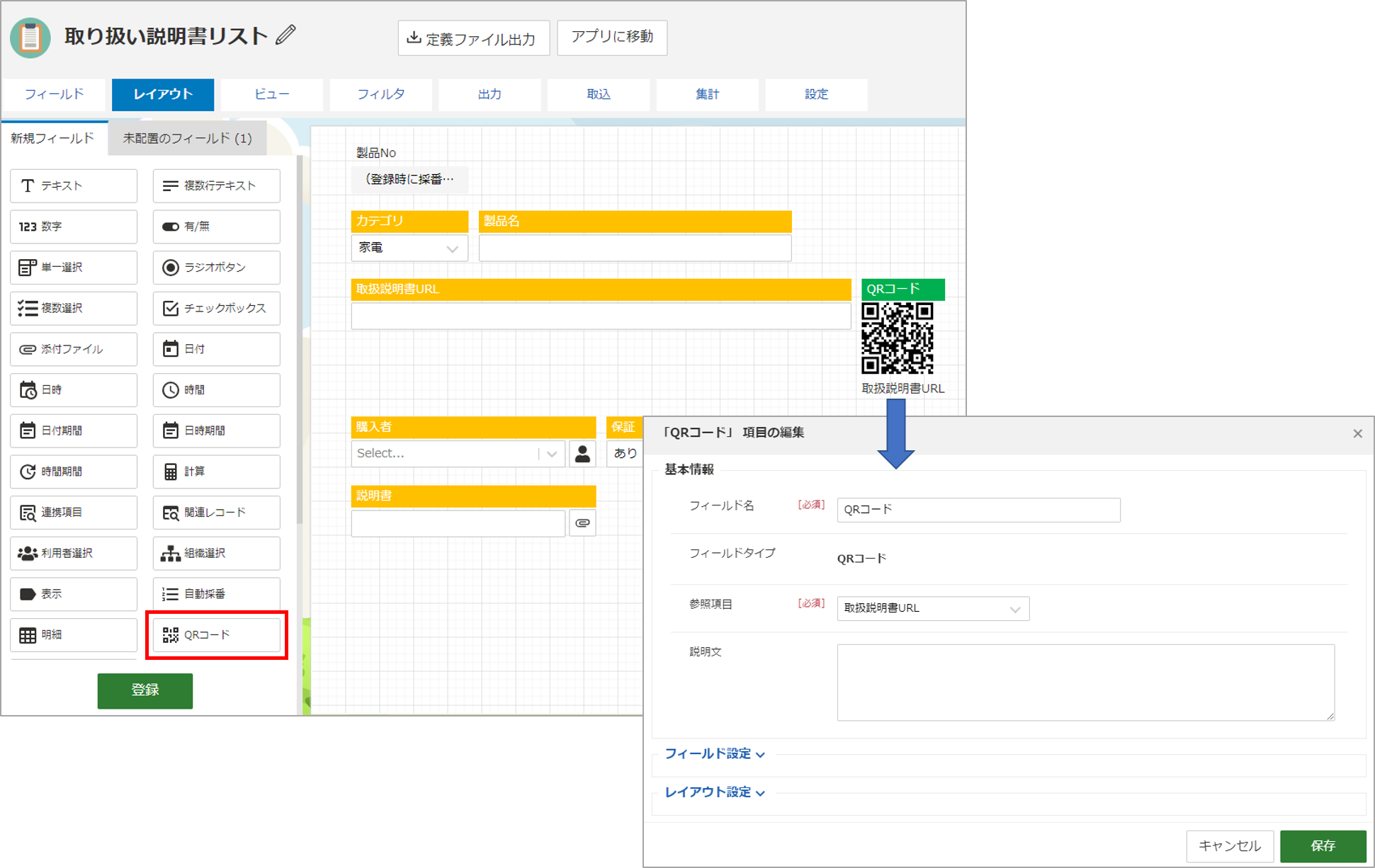Click the 説明文 text area
The image size is (1375, 868).
[1086, 683]
